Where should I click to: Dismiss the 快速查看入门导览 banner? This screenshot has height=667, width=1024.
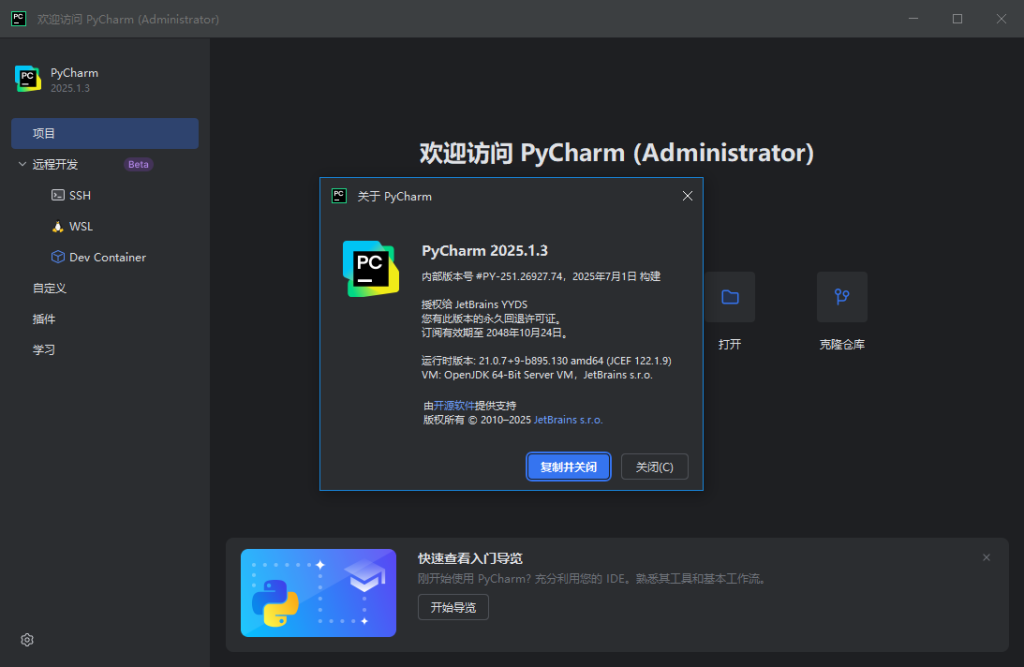[x=986, y=557]
